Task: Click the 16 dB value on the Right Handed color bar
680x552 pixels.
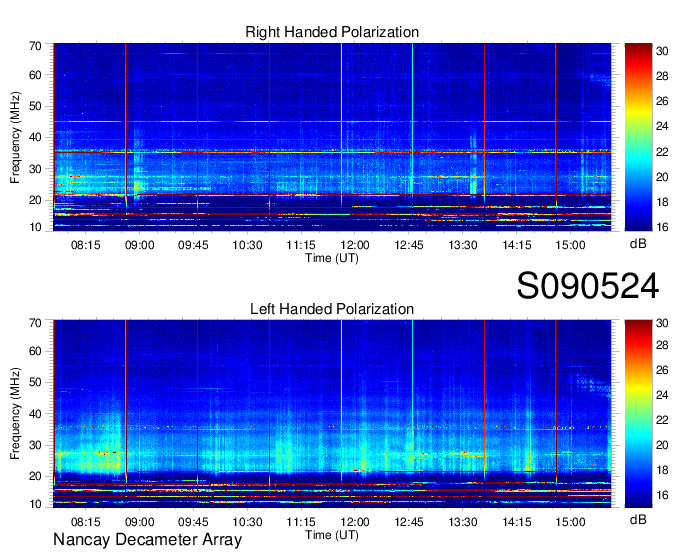Action: tap(662, 227)
